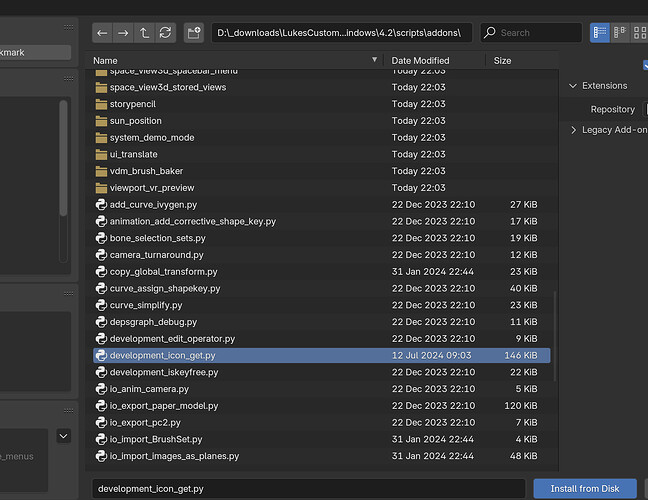
Task: Sort files by Name column
Action: (x=105, y=61)
